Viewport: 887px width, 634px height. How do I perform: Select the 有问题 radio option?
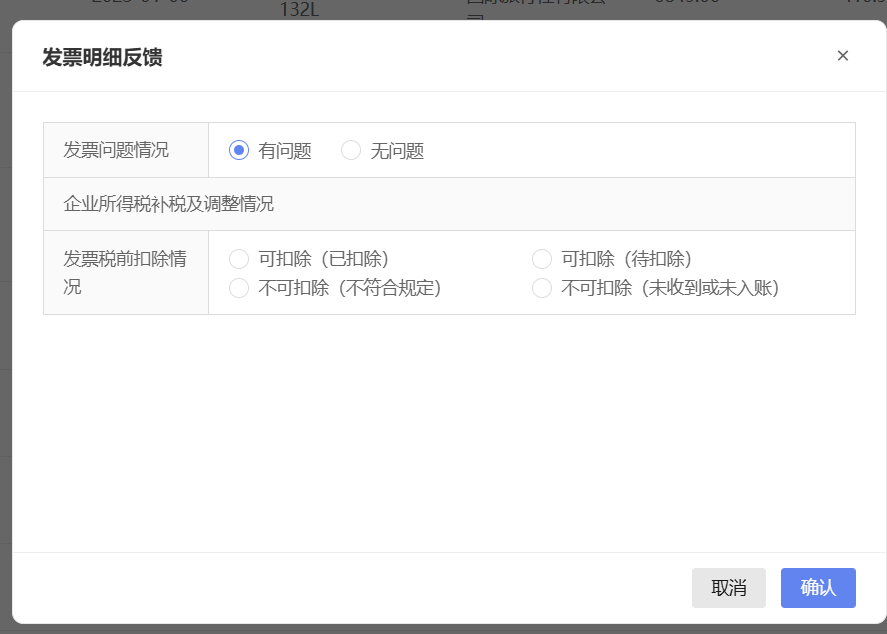(x=239, y=150)
